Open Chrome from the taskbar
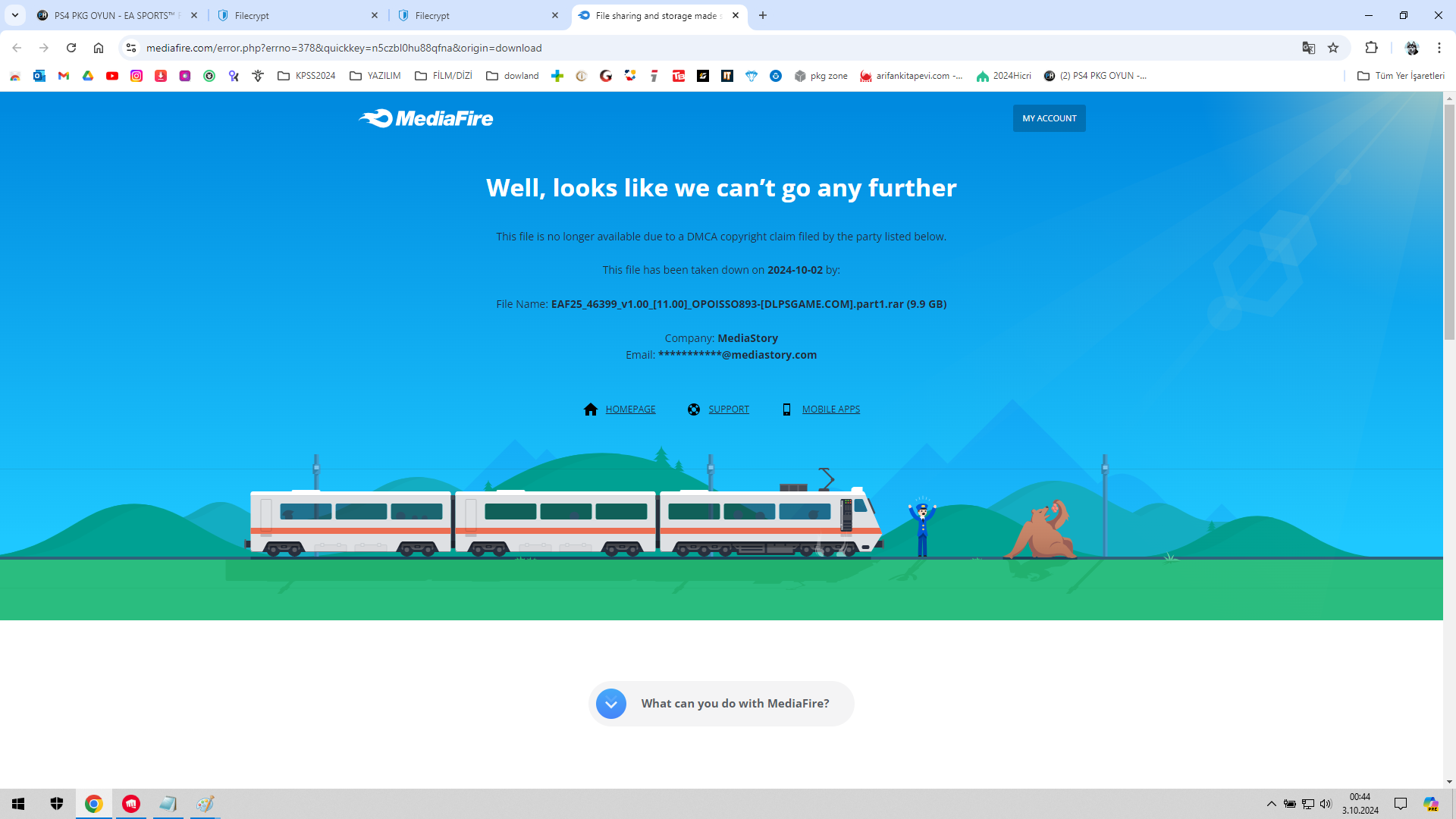This screenshot has width=1456, height=819. click(94, 804)
